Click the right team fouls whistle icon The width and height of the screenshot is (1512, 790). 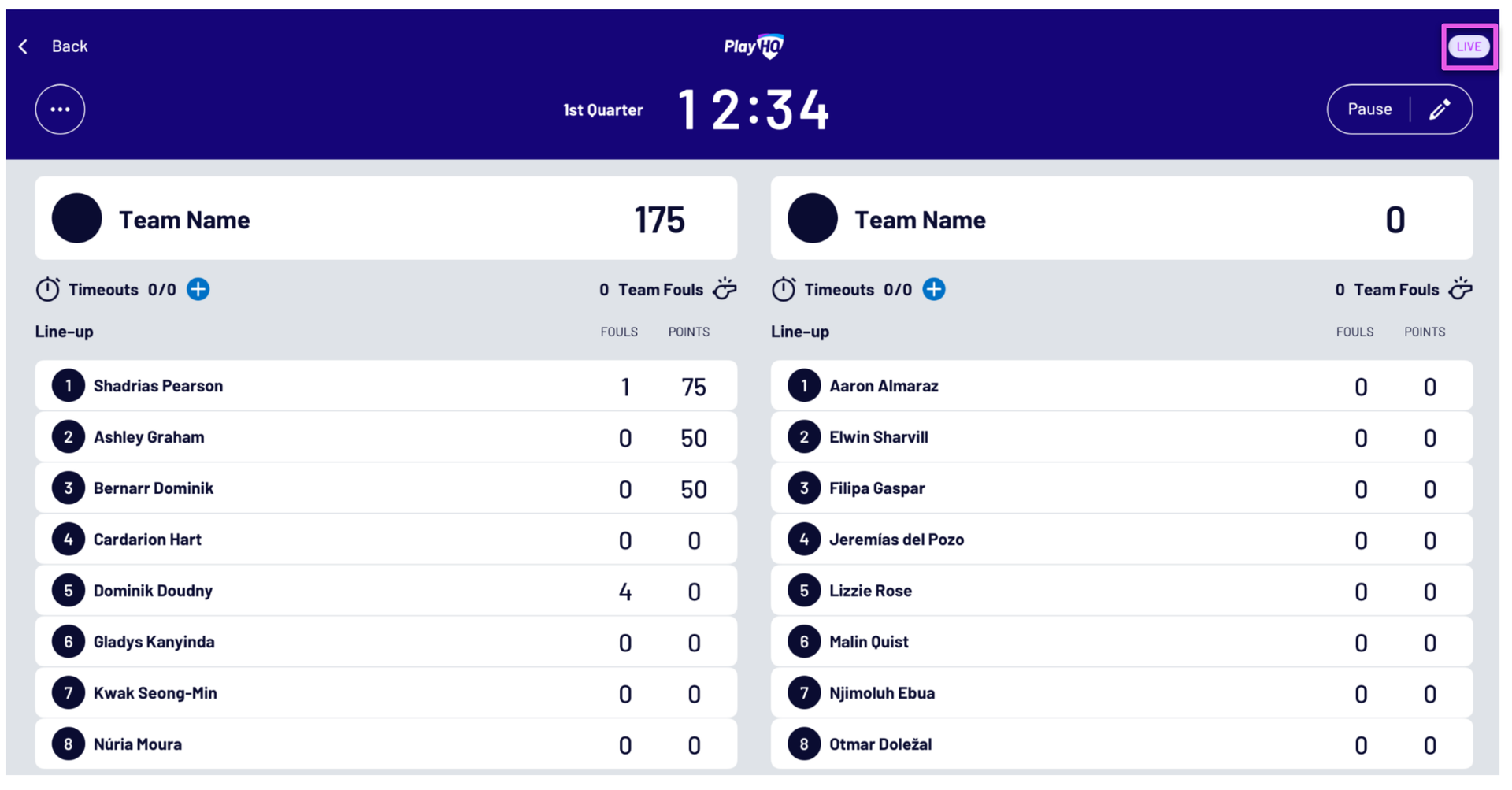click(x=1461, y=289)
